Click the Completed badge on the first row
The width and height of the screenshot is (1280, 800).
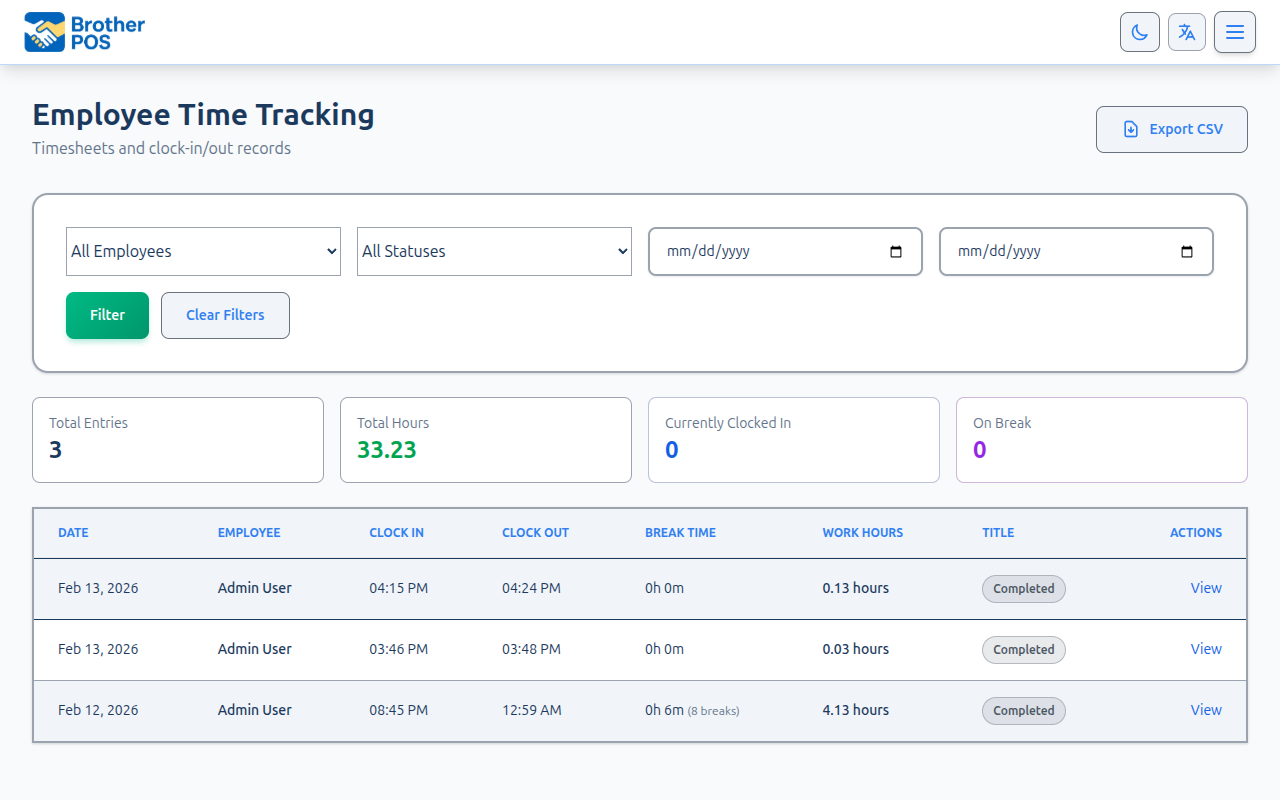(x=1023, y=589)
